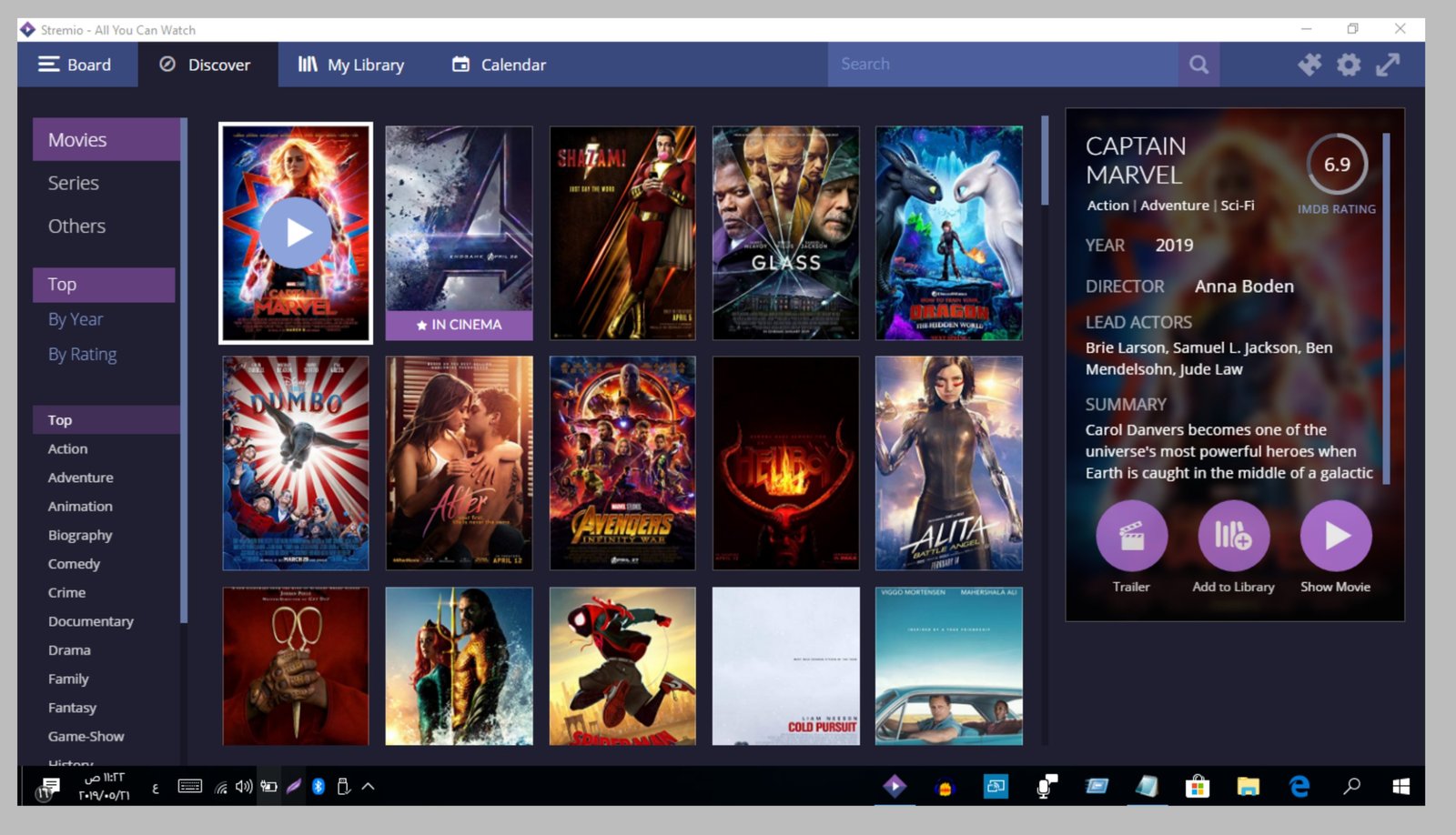
Task: Select the Movies category
Action: click(106, 140)
